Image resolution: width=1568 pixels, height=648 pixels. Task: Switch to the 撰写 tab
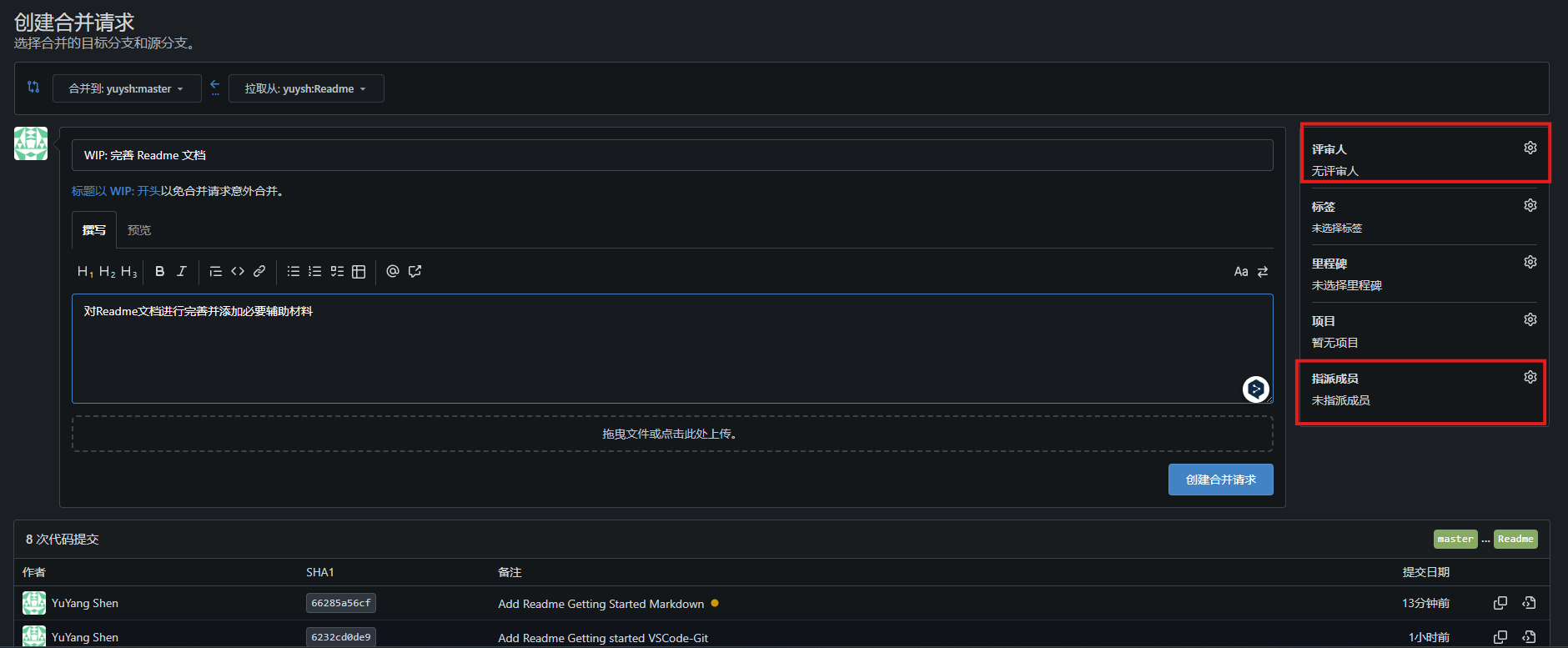coord(94,230)
